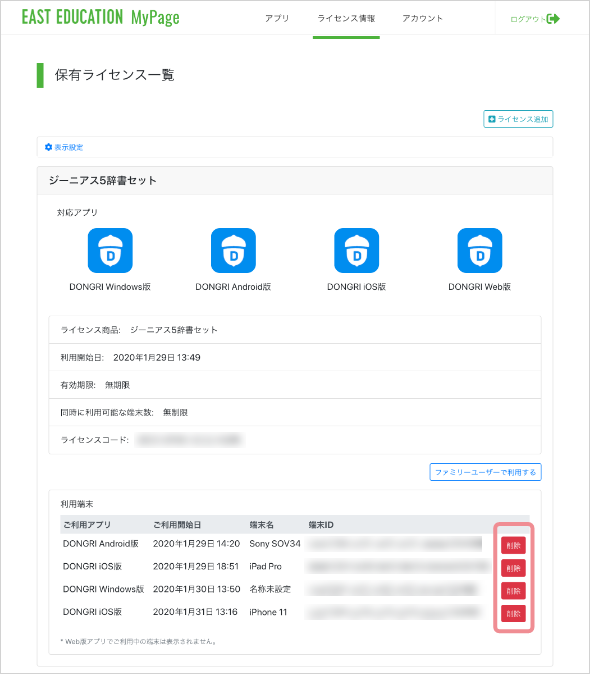590x674 pixels.
Task: Open the DONGRI iOS版 app icon
Action: click(357, 251)
